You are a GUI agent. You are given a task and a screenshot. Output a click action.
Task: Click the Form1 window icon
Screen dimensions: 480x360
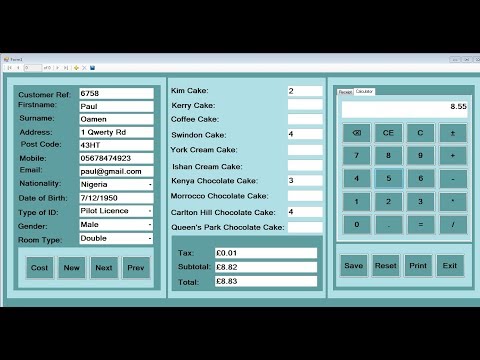tap(6, 59)
